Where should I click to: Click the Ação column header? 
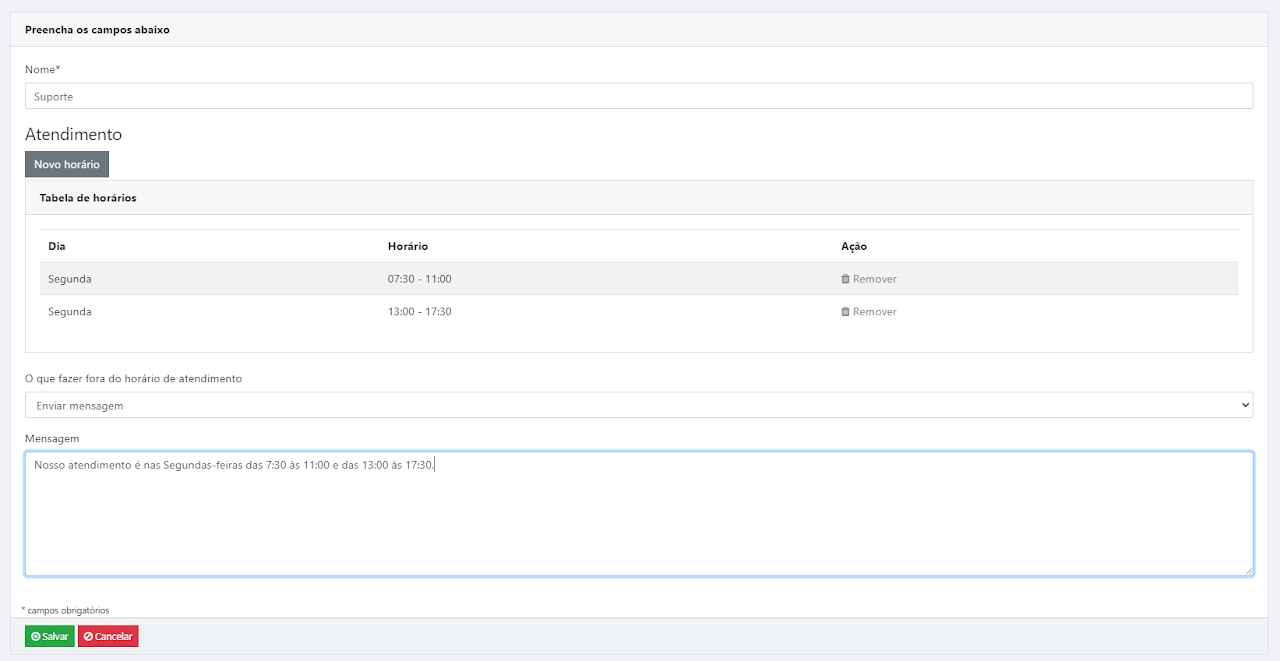[853, 246]
